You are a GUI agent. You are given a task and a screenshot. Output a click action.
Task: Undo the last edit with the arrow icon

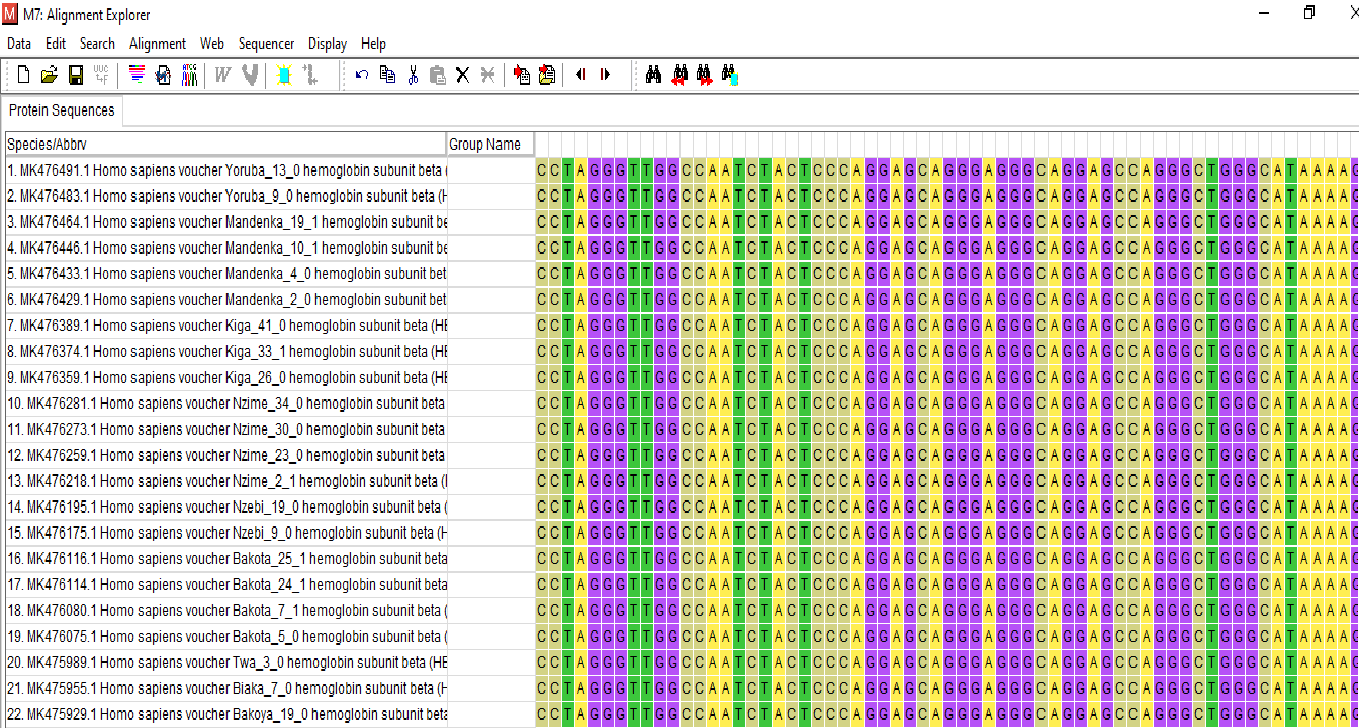[x=362, y=75]
